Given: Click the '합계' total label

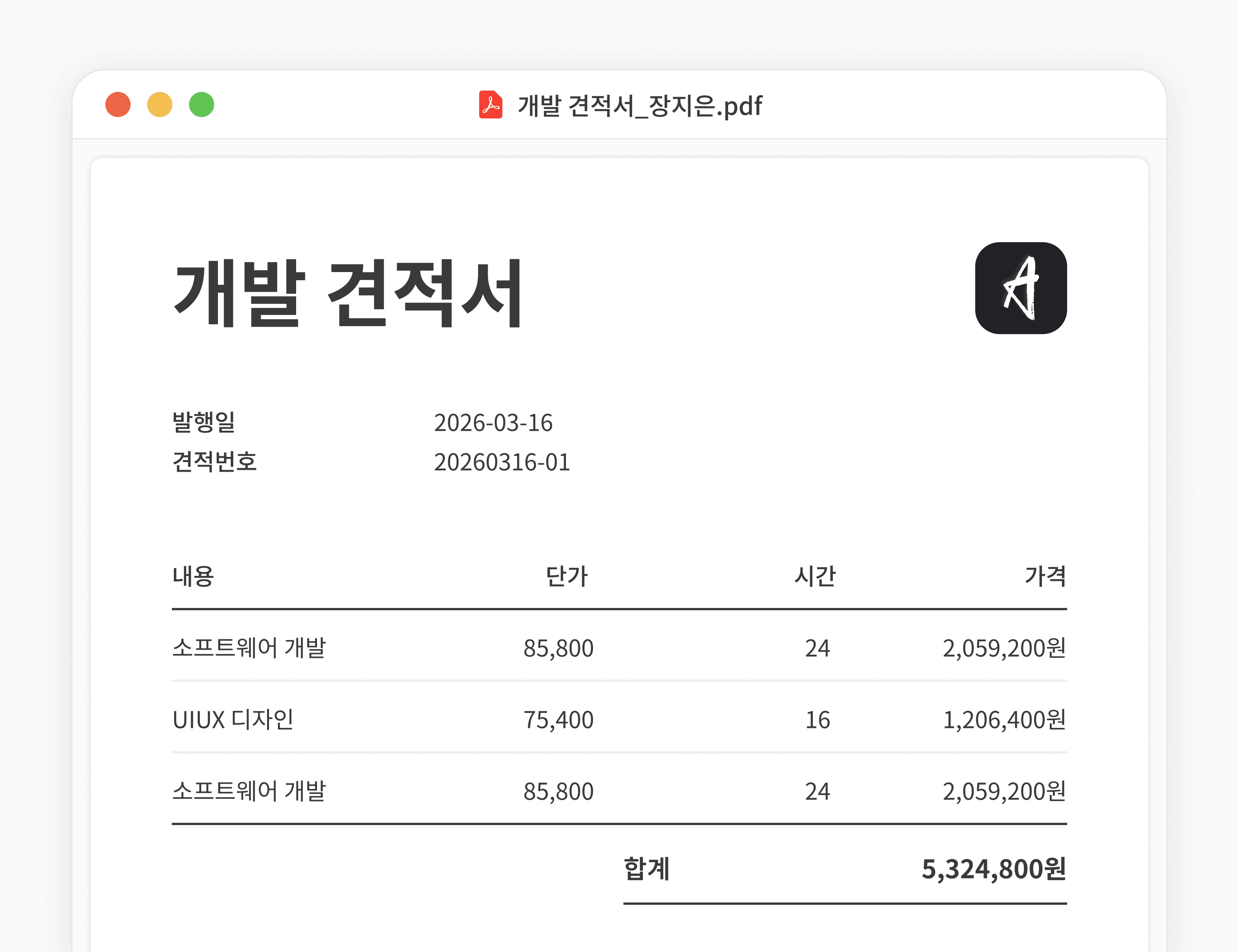Looking at the screenshot, I should click(646, 869).
